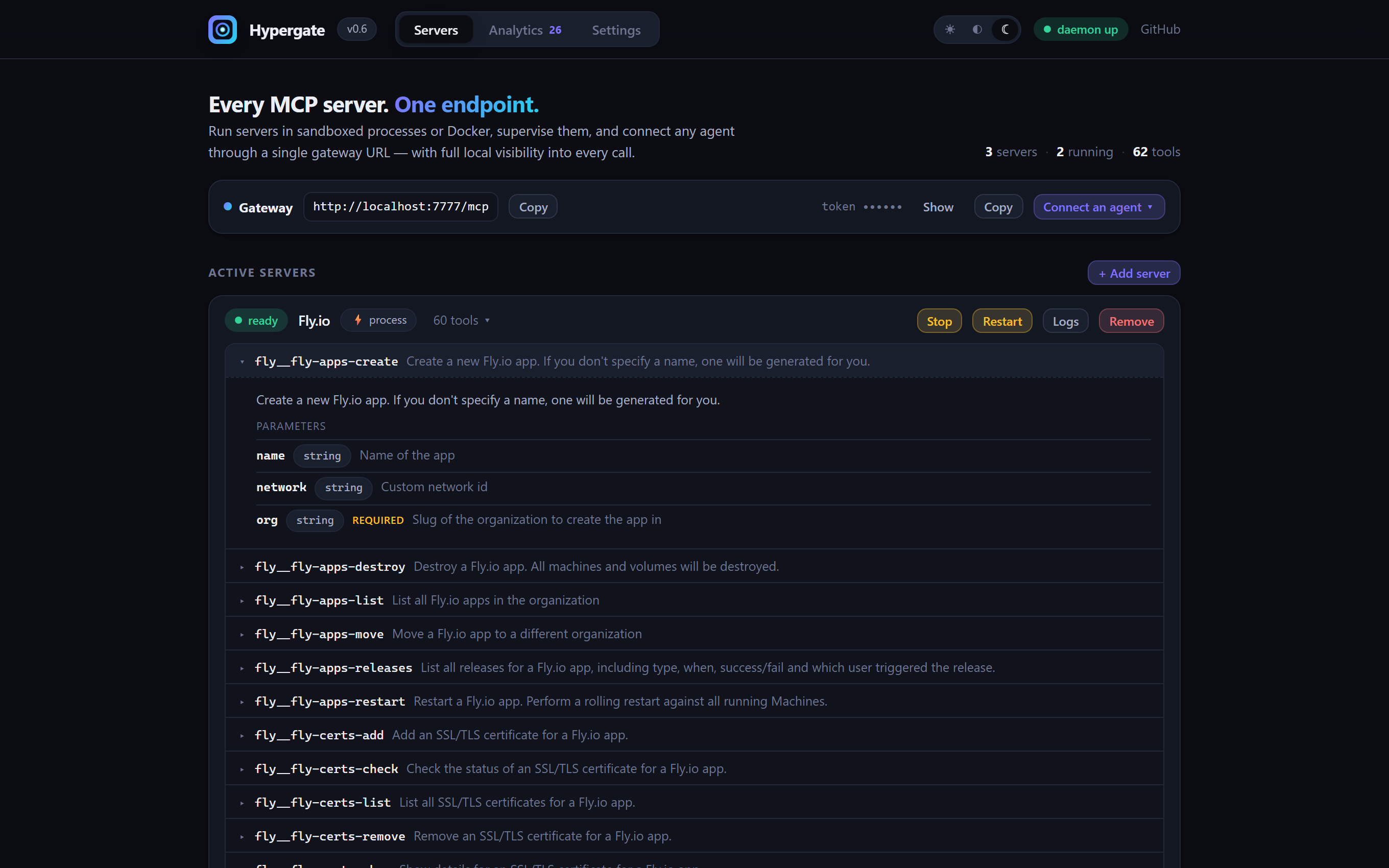This screenshot has width=1389, height=868.
Task: Stop the Fly.io server
Action: pyautogui.click(x=939, y=321)
